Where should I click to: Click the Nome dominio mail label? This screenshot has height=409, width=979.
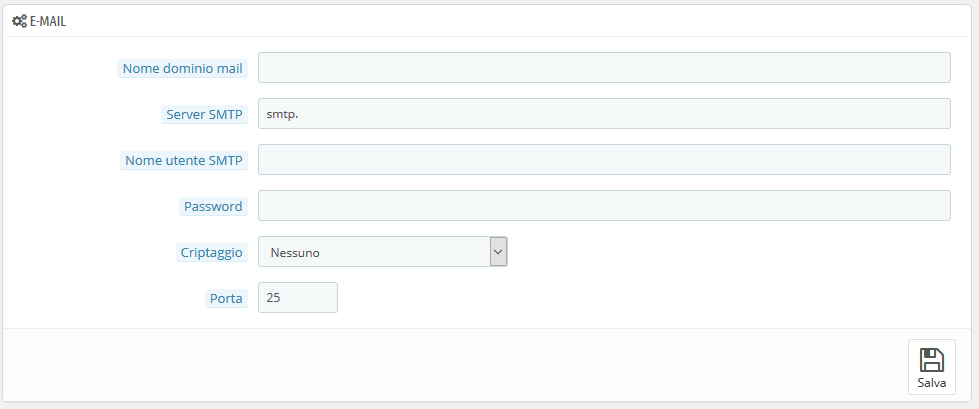click(x=182, y=69)
